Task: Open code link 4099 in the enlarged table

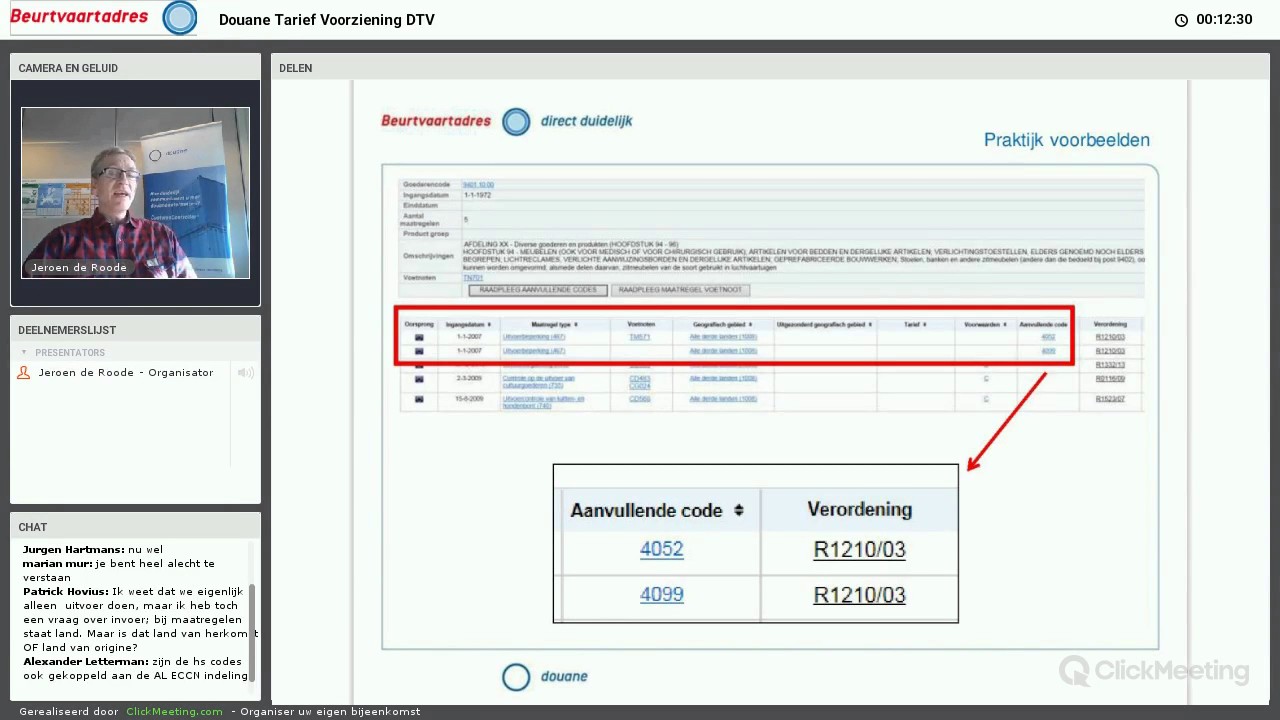Action: point(661,595)
